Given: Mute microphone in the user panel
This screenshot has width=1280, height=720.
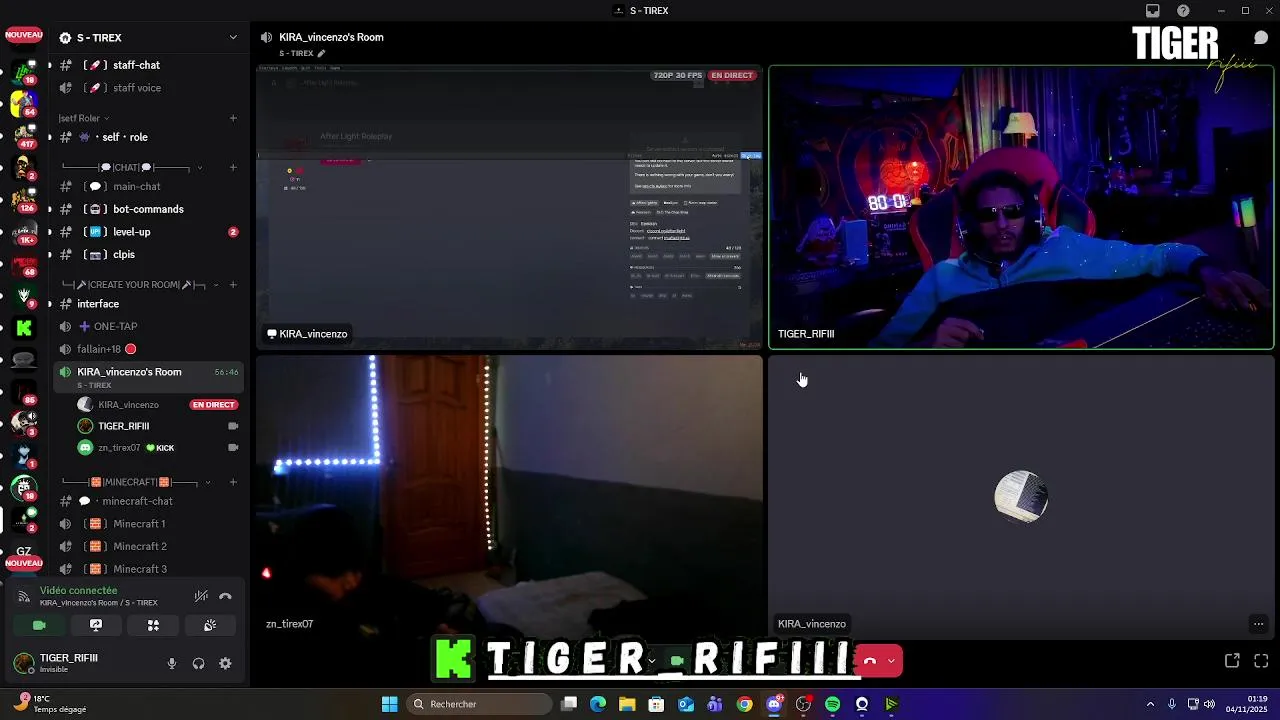Looking at the screenshot, I should [172, 663].
